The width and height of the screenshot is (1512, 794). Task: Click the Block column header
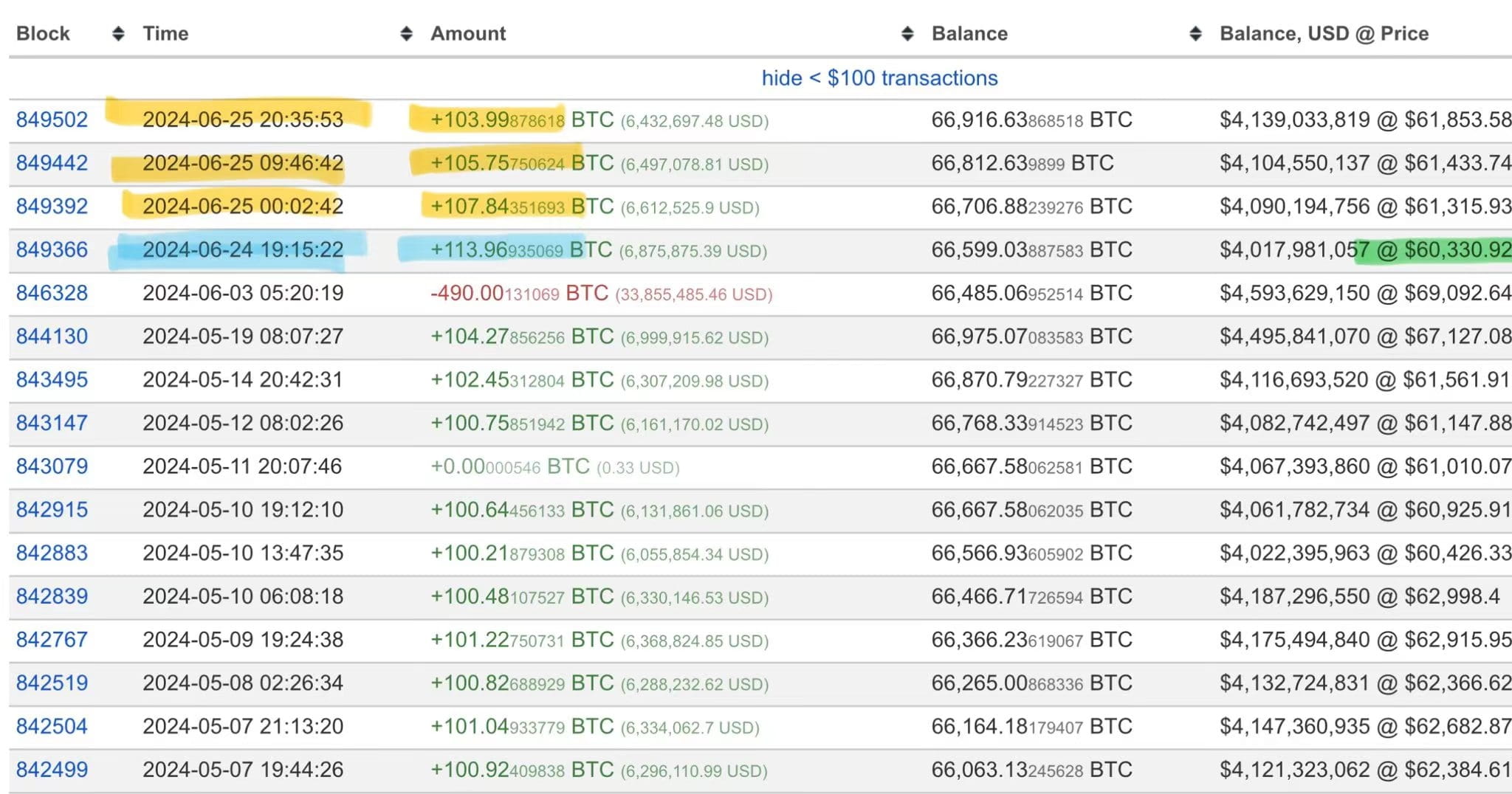click(43, 32)
